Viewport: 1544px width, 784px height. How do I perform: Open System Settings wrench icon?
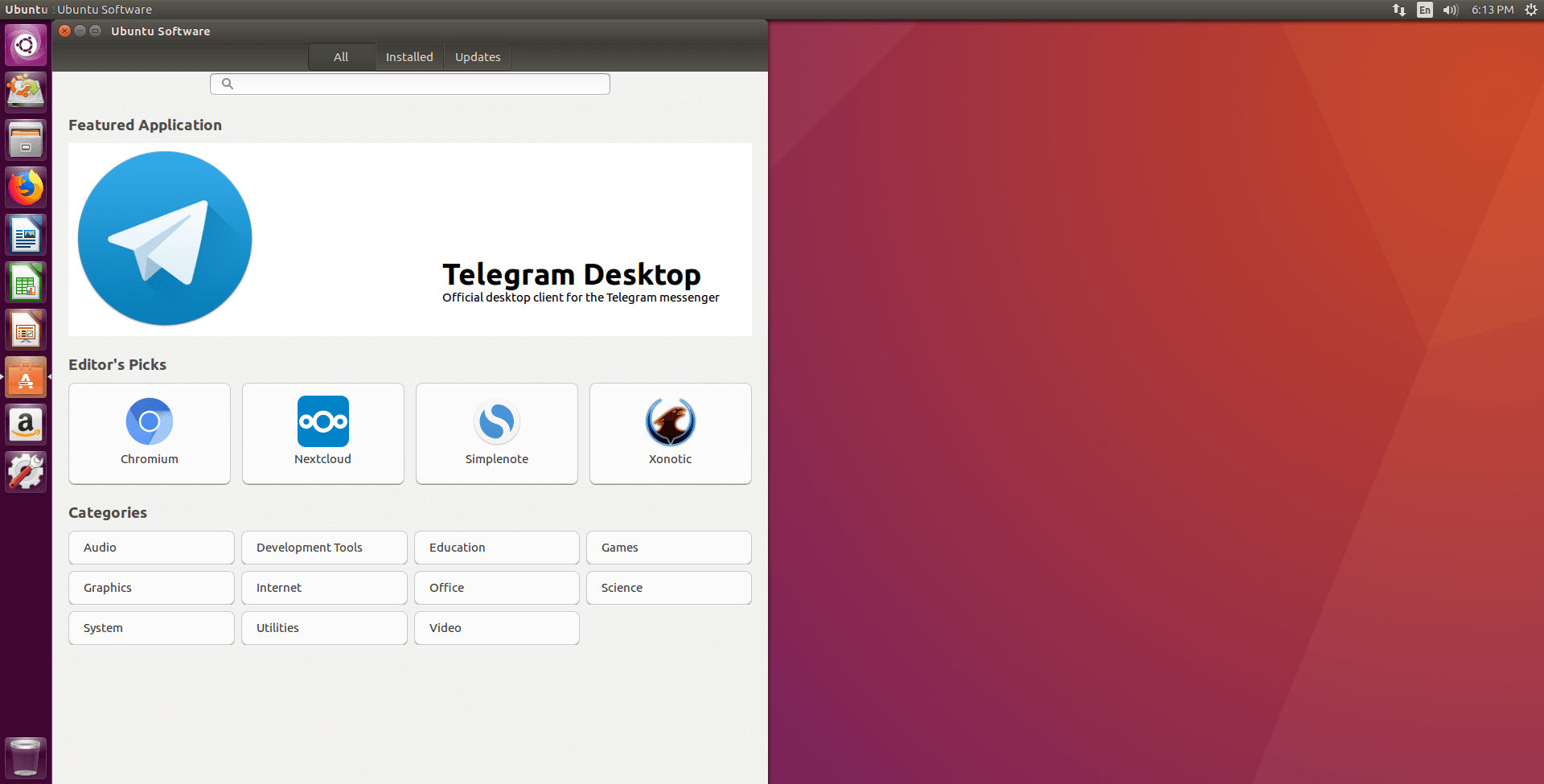(x=26, y=472)
